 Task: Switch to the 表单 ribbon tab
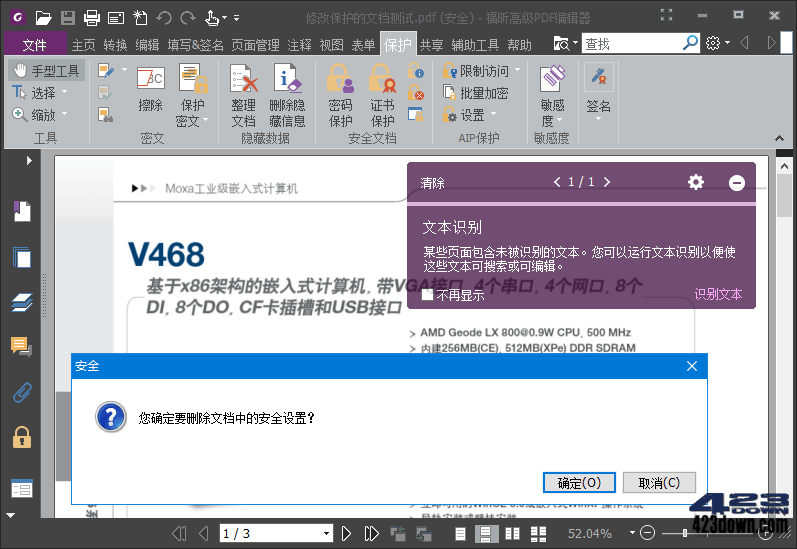point(363,45)
